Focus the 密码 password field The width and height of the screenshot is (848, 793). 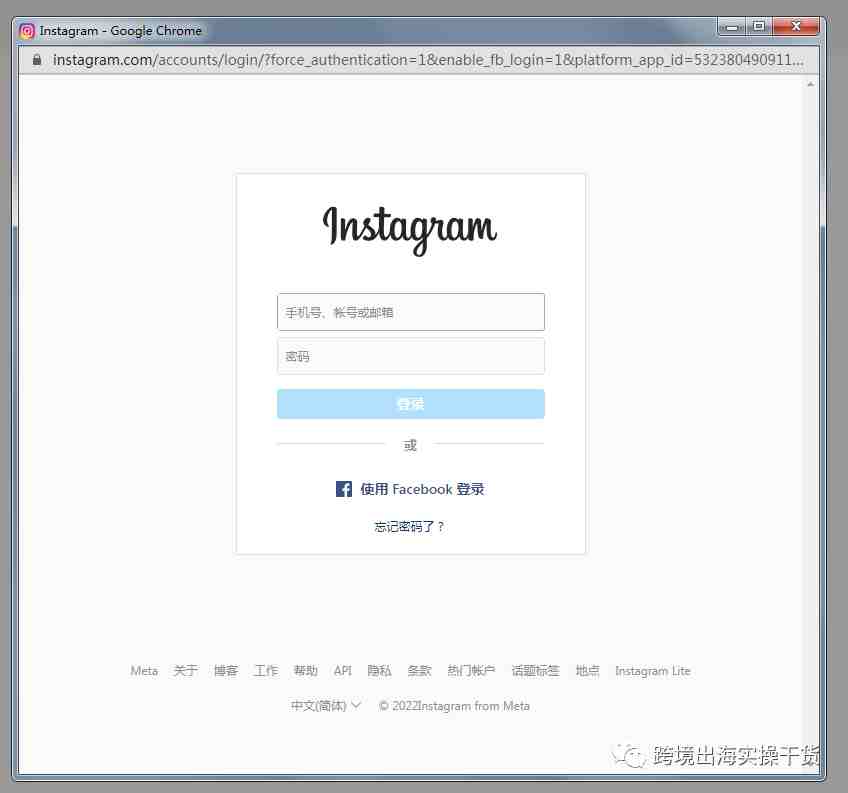pos(411,356)
